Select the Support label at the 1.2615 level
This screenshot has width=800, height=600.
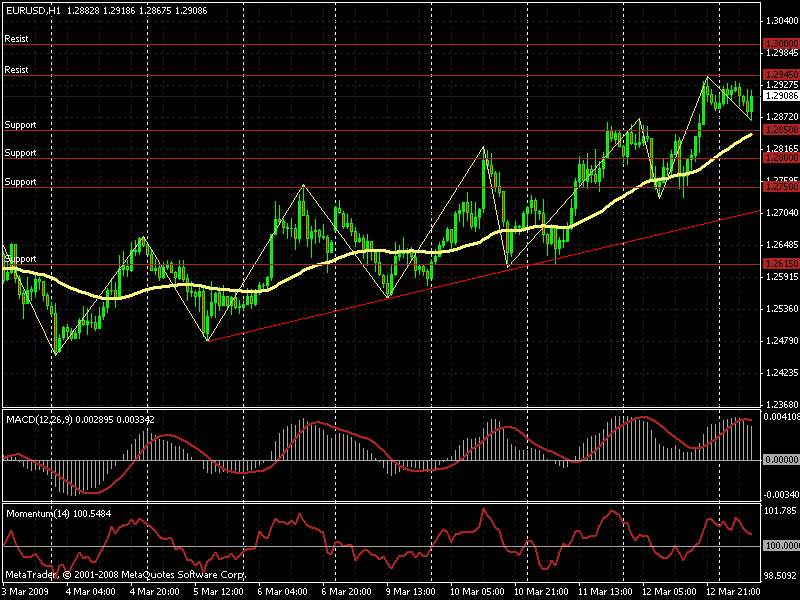[x=21, y=259]
